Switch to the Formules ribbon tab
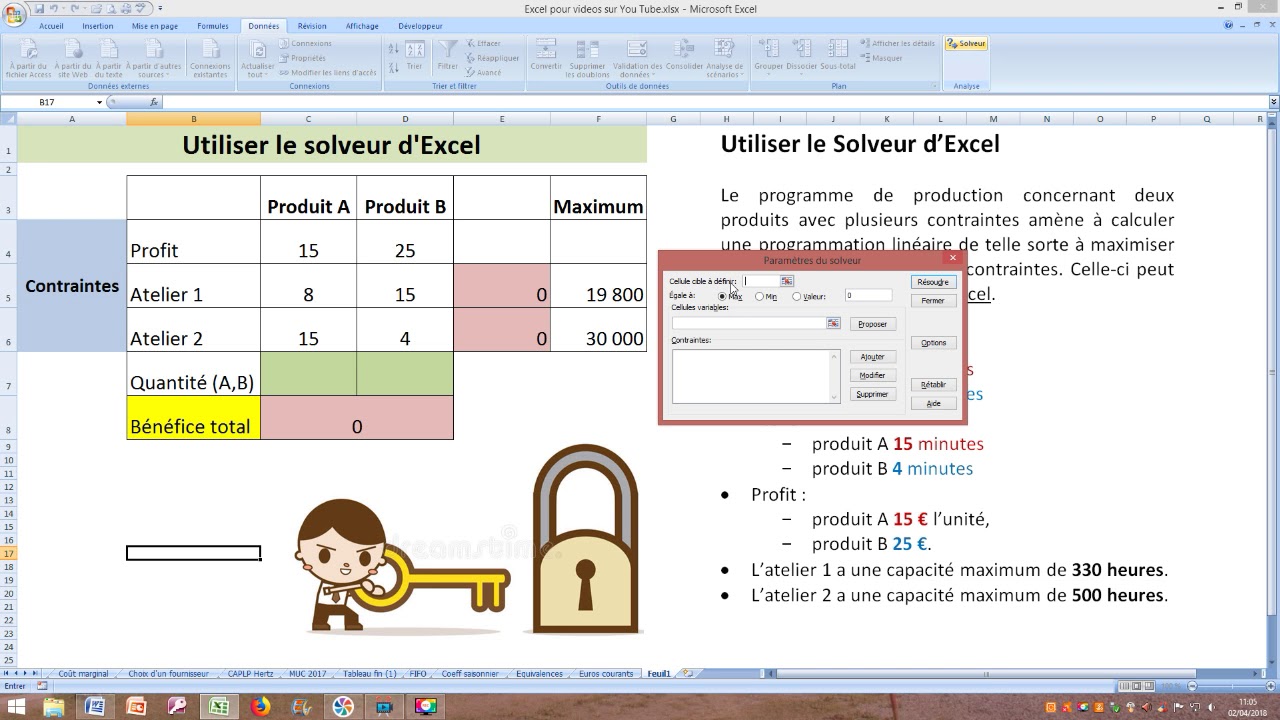 tap(213, 26)
